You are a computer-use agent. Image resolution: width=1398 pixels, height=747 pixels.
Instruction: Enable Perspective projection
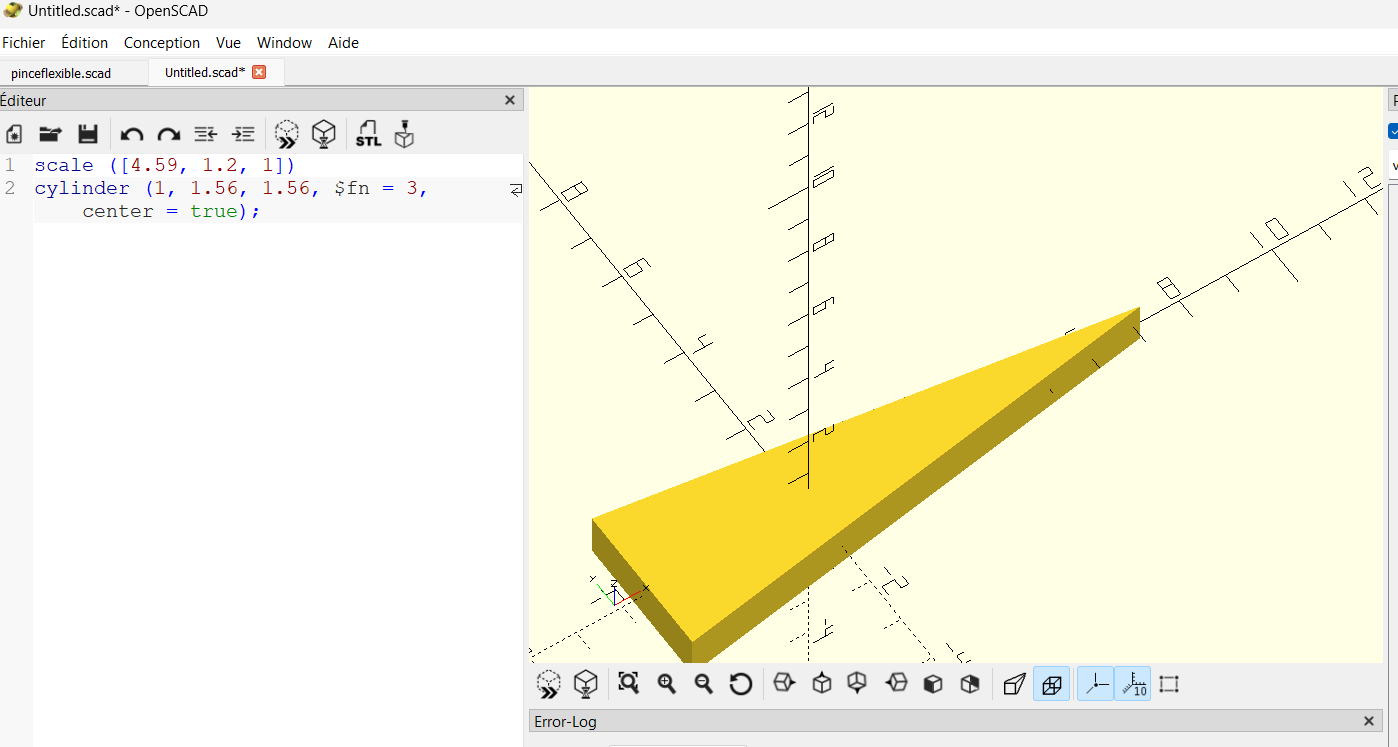pos(1014,684)
